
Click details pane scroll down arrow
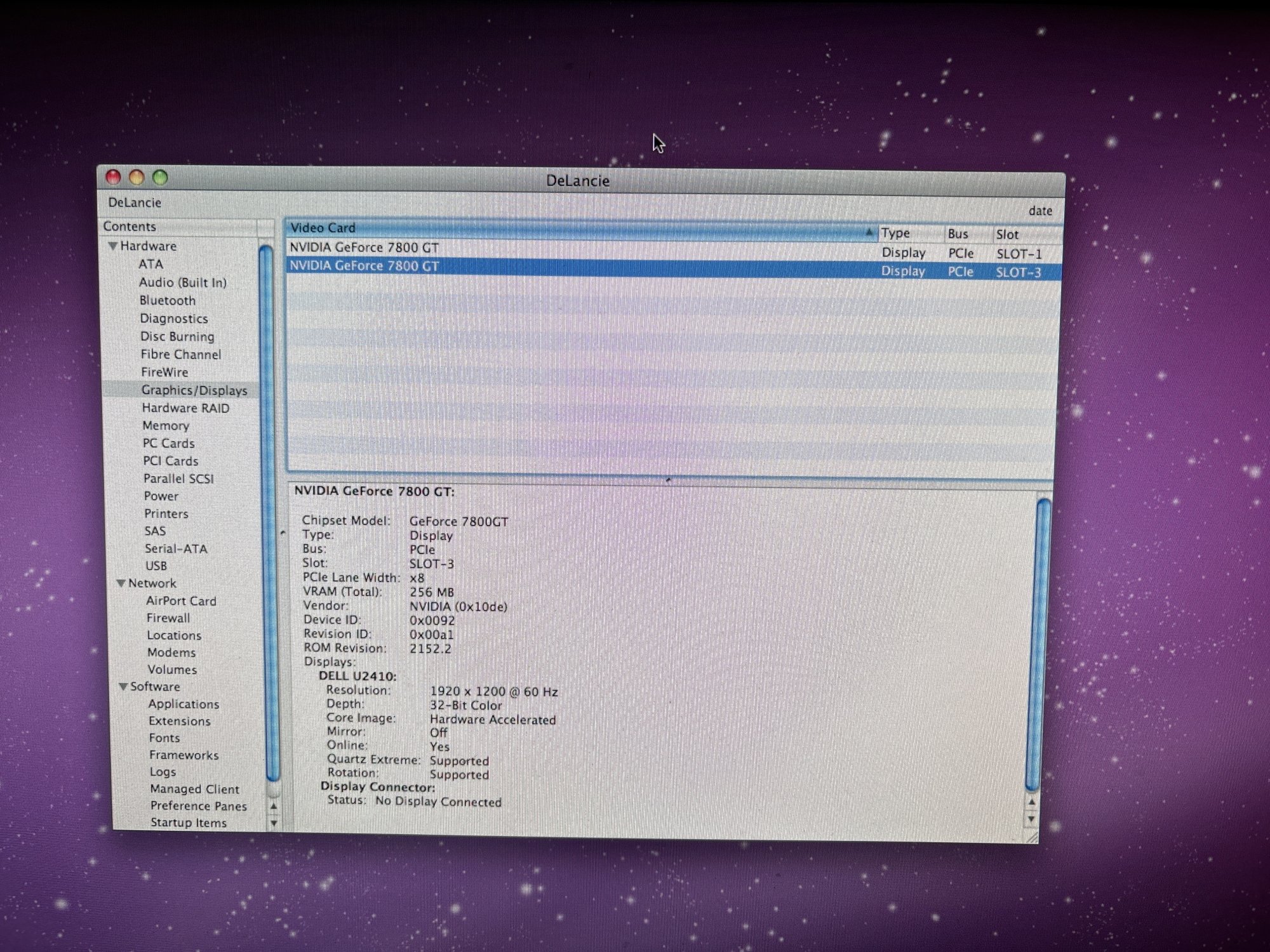(x=1032, y=819)
